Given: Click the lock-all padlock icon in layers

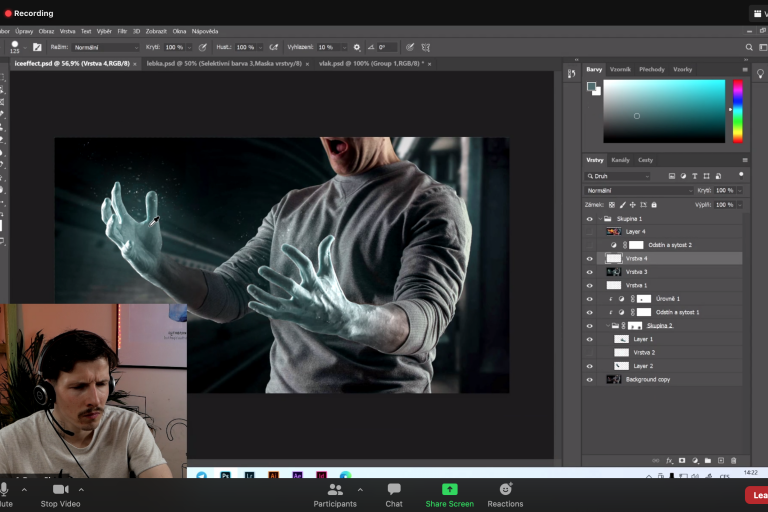Looking at the screenshot, I should pos(653,204).
